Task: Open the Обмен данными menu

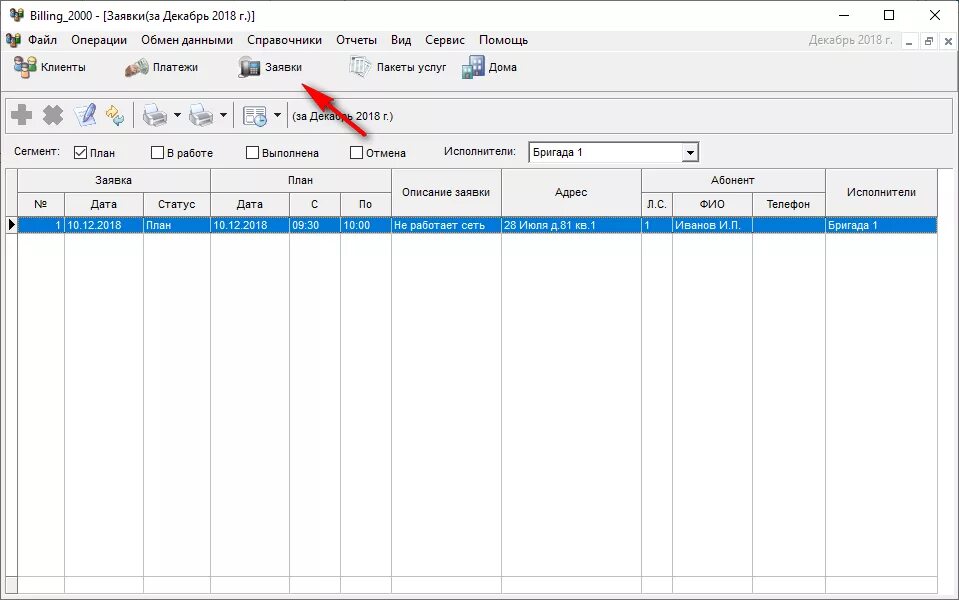Action: click(187, 40)
